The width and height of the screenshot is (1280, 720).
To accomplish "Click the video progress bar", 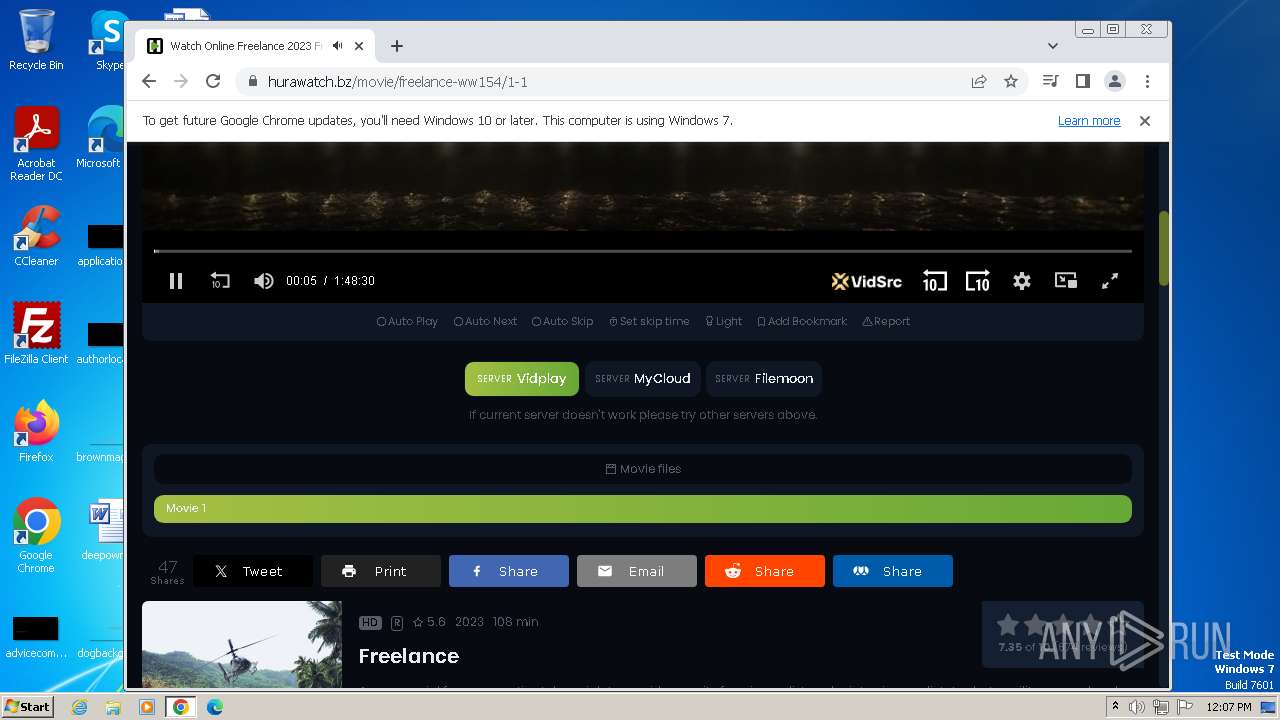I will point(643,251).
